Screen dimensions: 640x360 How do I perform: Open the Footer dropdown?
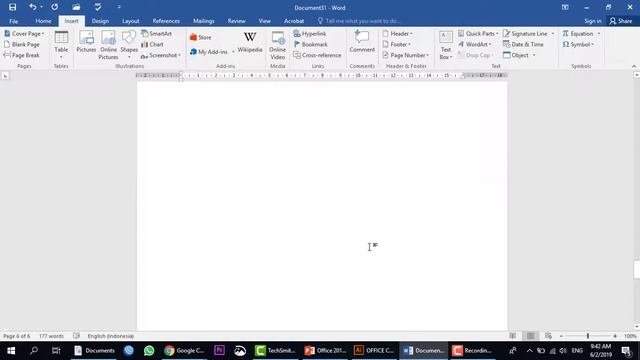coord(397,44)
